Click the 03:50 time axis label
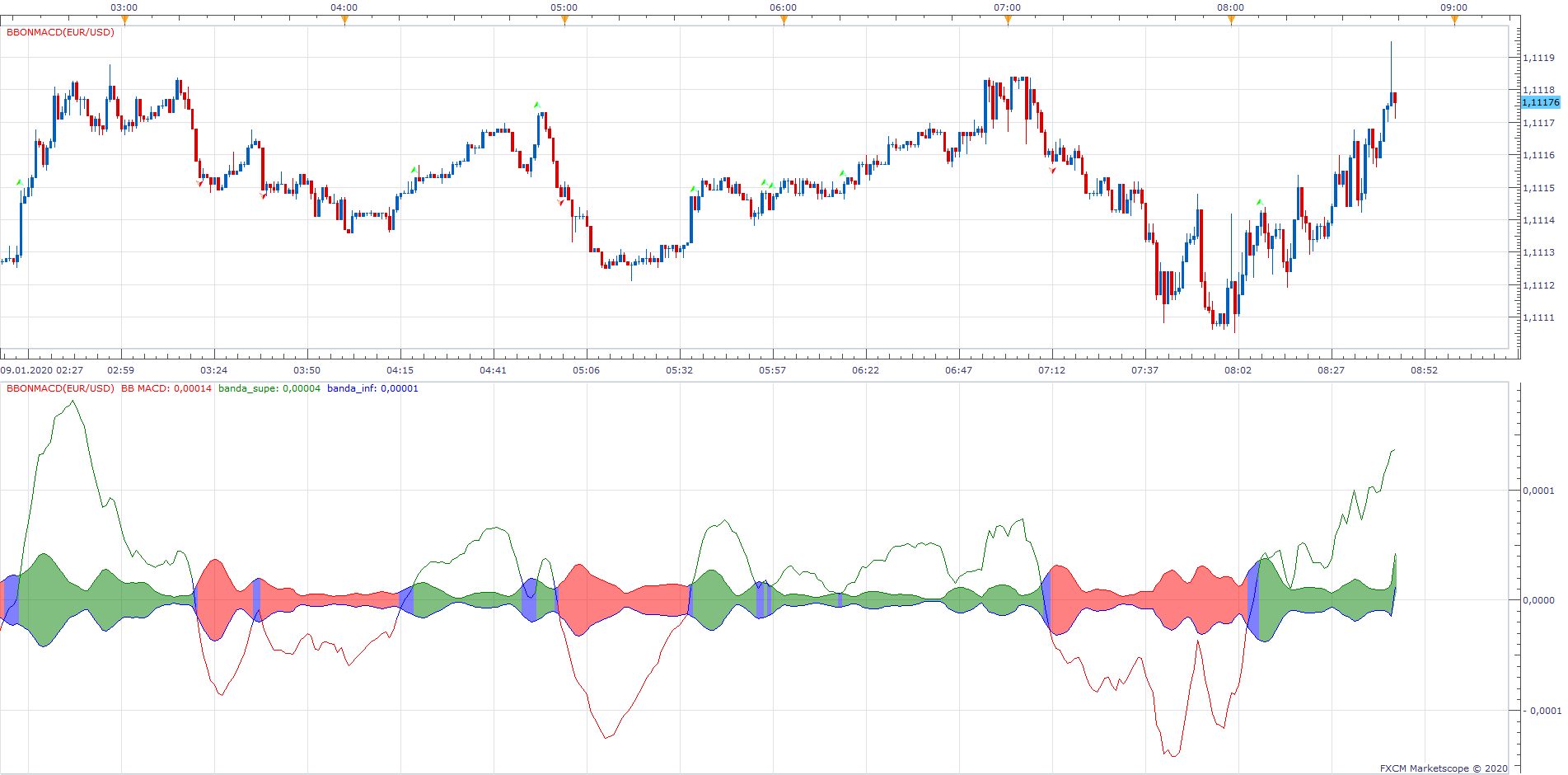1568x775 pixels. (x=307, y=370)
